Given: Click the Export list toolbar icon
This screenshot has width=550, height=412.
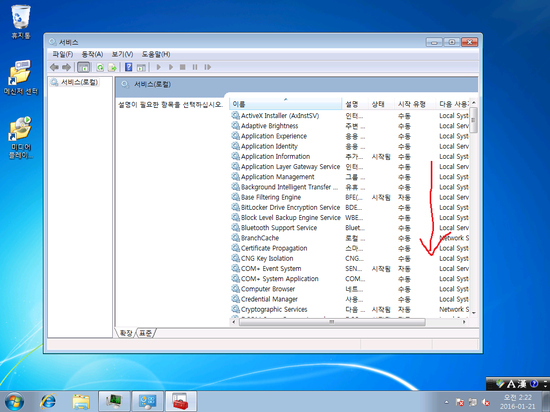Looking at the screenshot, I should 112,67.
